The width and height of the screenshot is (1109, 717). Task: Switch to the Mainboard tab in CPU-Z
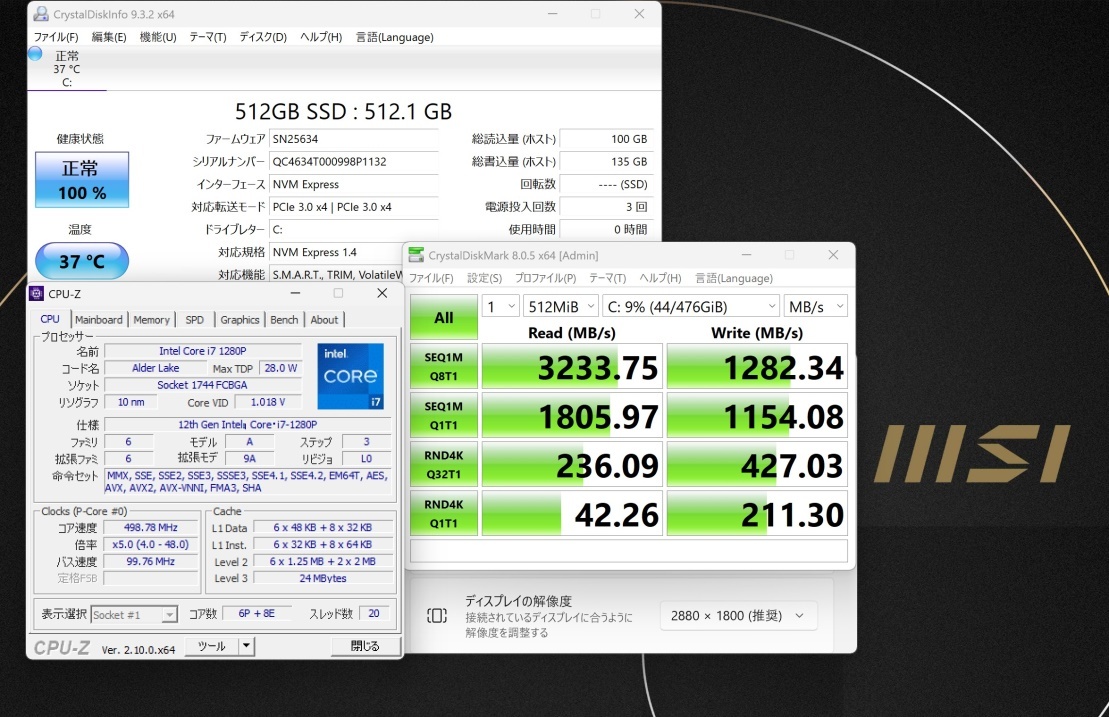coord(100,320)
